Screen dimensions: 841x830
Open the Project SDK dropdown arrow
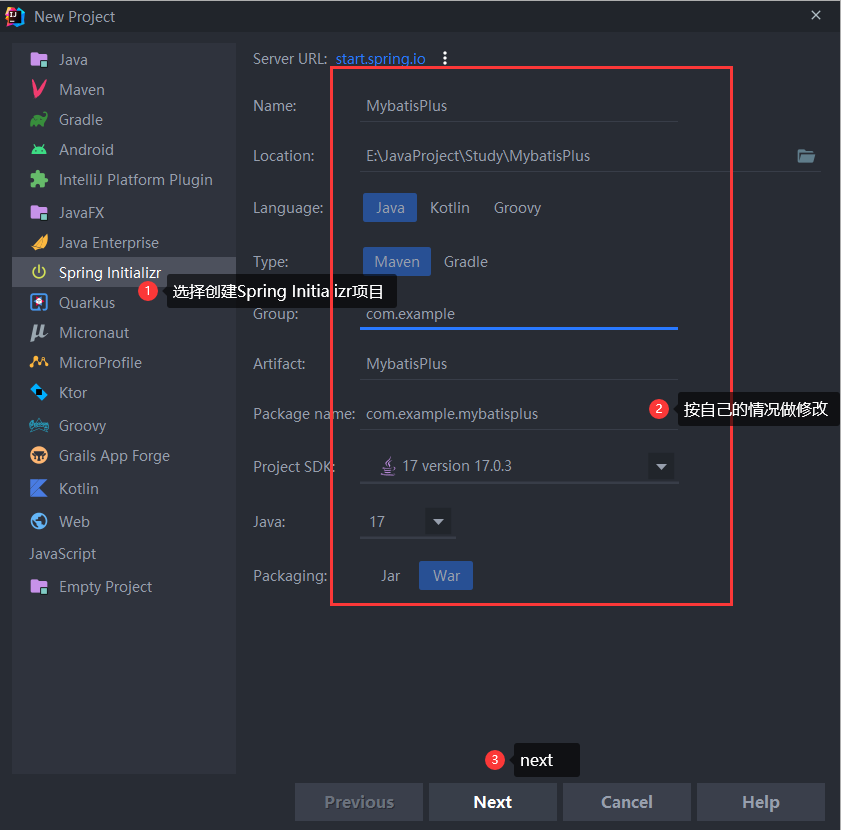pyautogui.click(x=661, y=466)
